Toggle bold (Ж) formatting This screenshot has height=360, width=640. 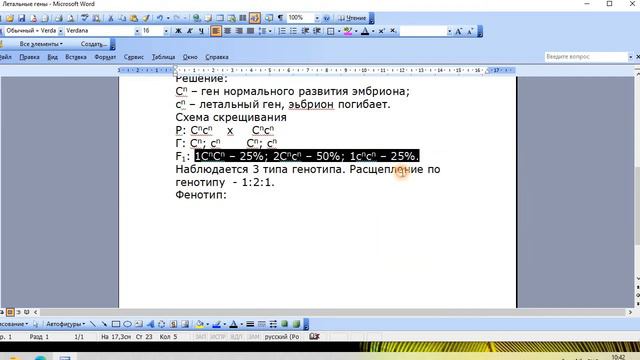[x=178, y=31]
